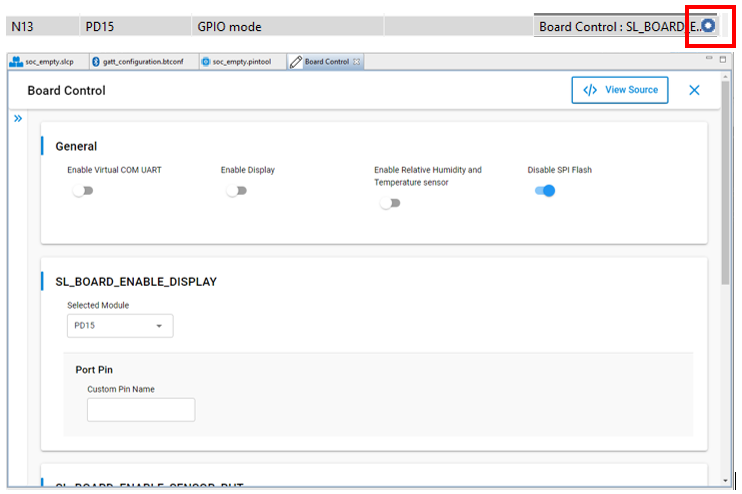742x494 pixels.
Task: Select the GPIO mode cell
Action: (x=288, y=26)
